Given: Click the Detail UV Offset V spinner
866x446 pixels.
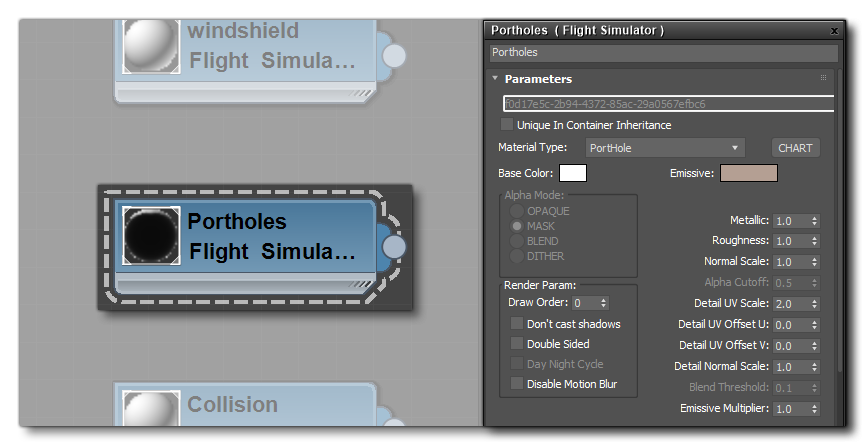Looking at the screenshot, I should [x=815, y=346].
